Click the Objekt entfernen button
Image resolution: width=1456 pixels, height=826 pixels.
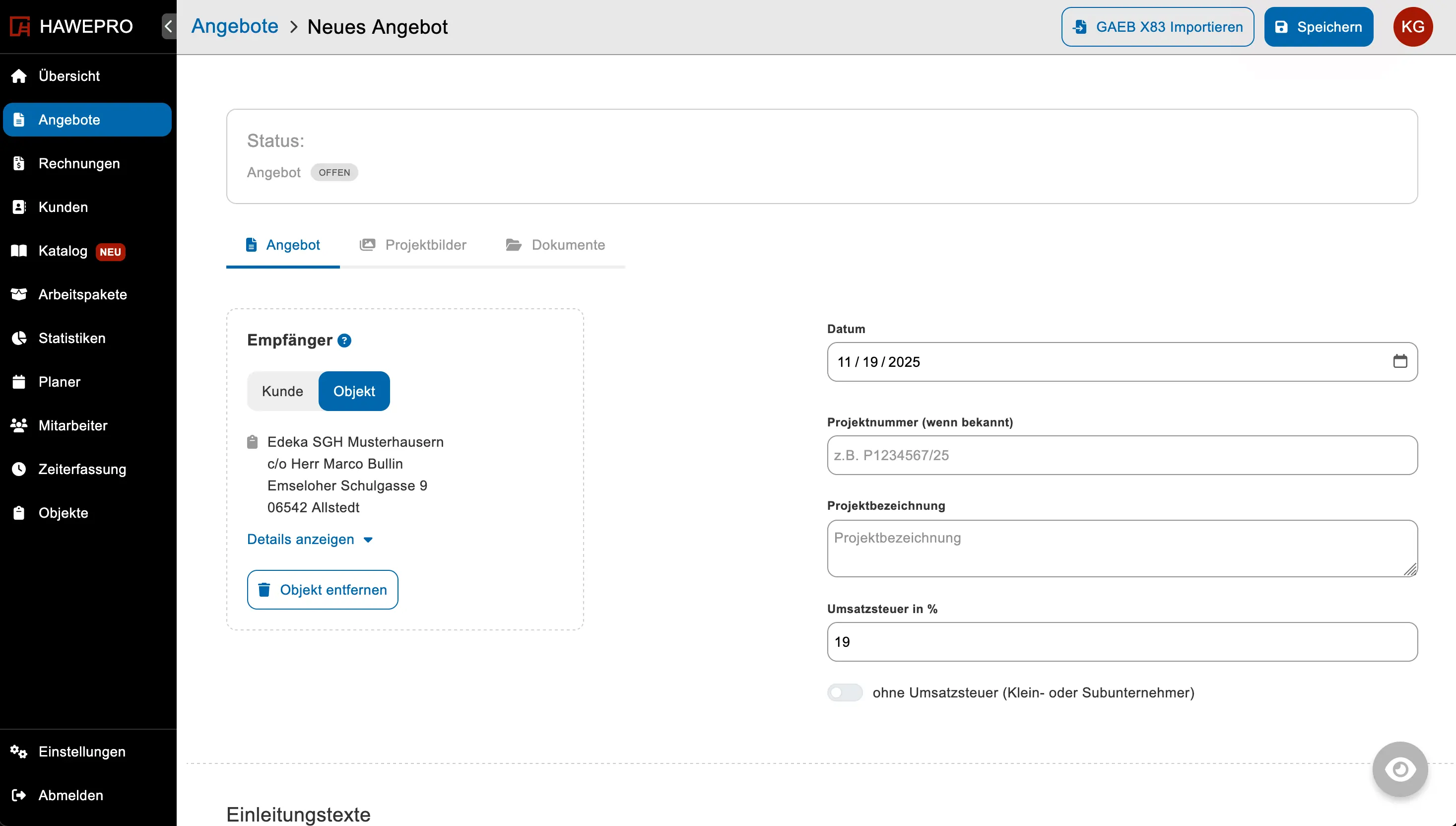tap(322, 590)
